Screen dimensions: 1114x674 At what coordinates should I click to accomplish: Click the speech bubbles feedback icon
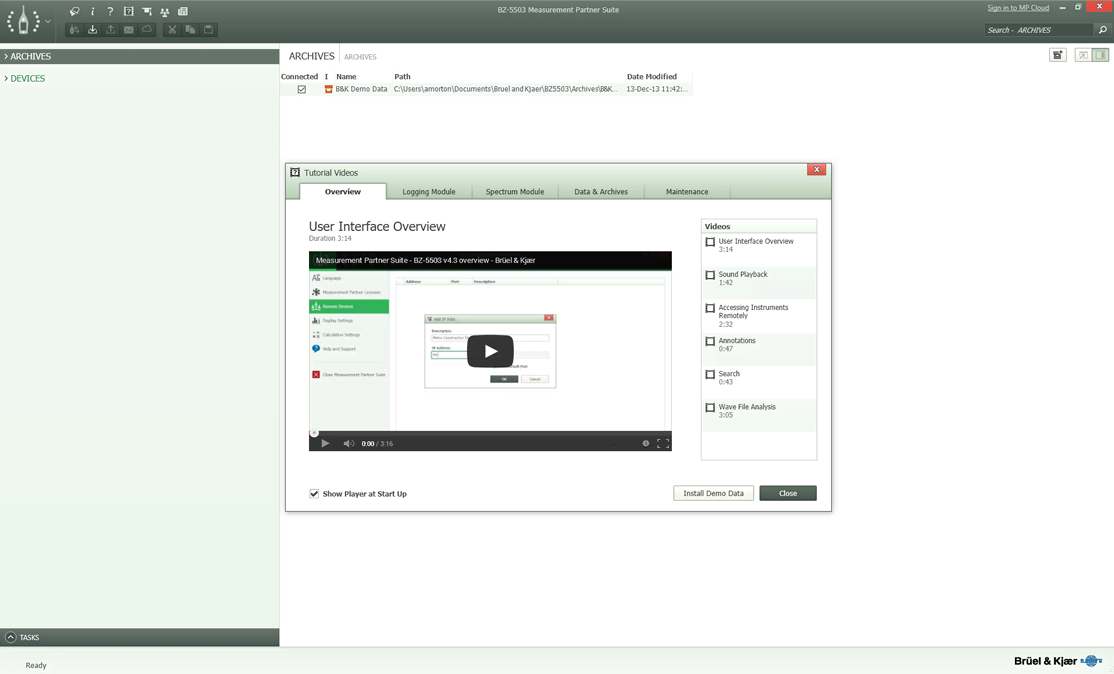74,12
